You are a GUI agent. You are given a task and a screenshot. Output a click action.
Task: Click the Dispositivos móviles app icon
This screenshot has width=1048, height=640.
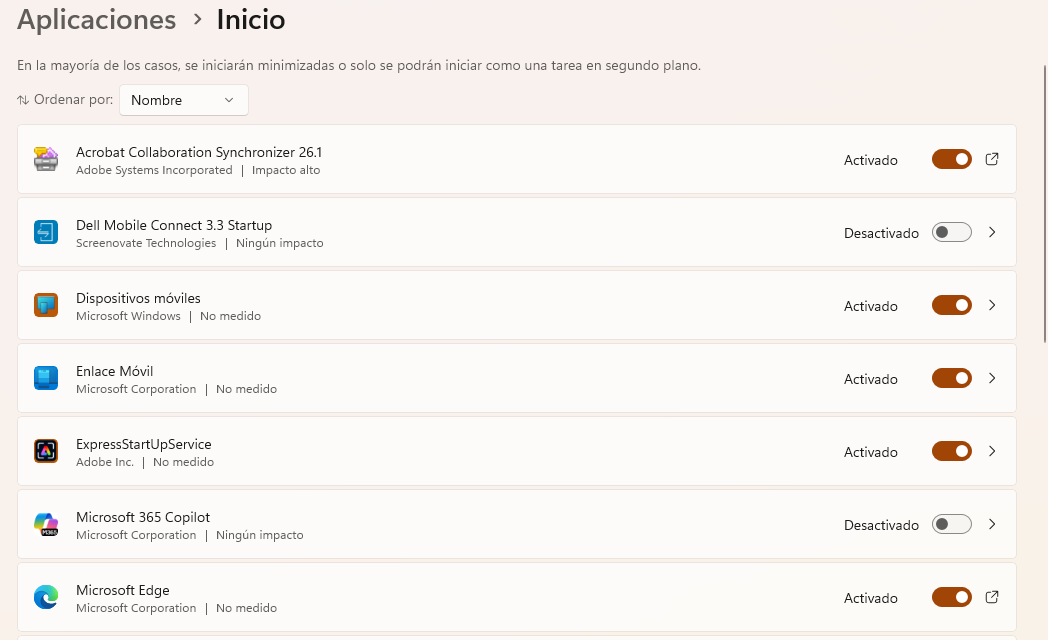[46, 305]
